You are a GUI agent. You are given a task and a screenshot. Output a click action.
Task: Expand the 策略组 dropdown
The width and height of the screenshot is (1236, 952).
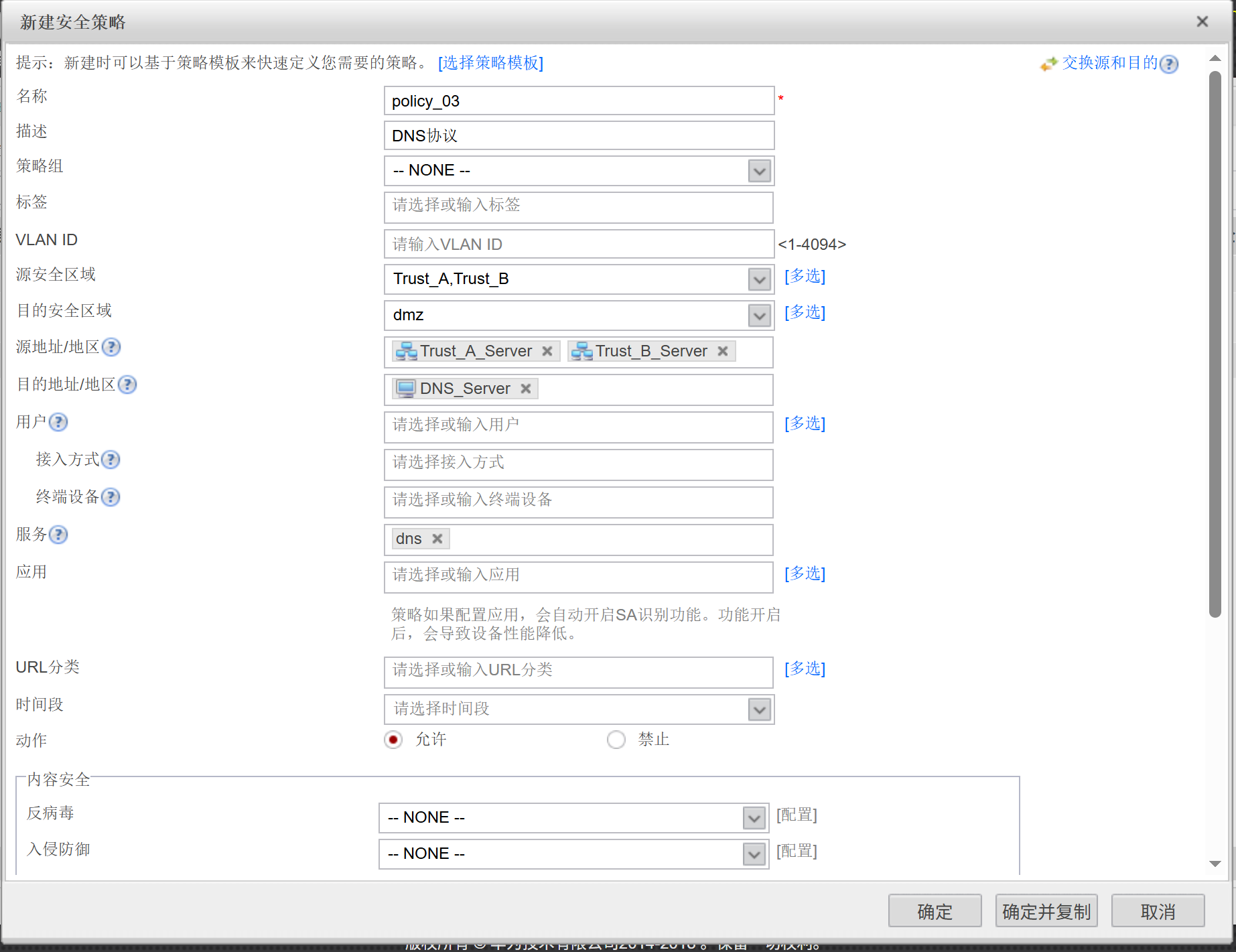pyautogui.click(x=759, y=171)
